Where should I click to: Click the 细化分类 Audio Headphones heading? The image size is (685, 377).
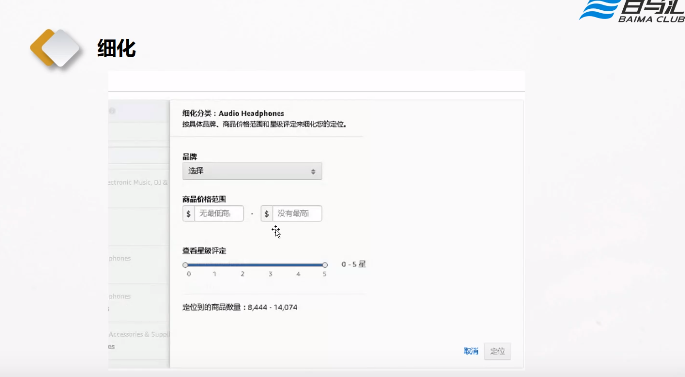pyautogui.click(x=233, y=113)
